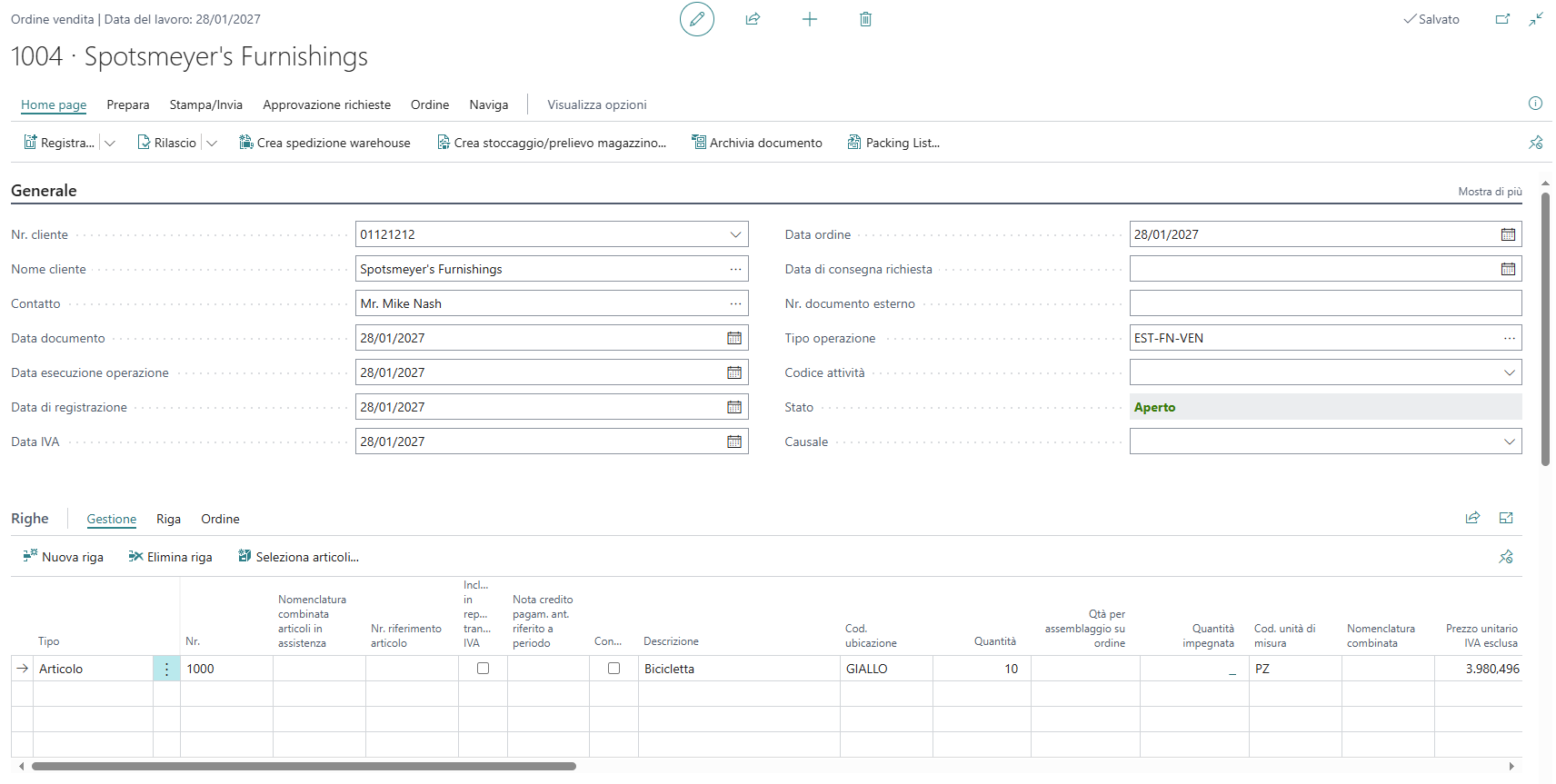Open the Codice attività dropdown
This screenshot has height=784, width=1556.
1509,372
